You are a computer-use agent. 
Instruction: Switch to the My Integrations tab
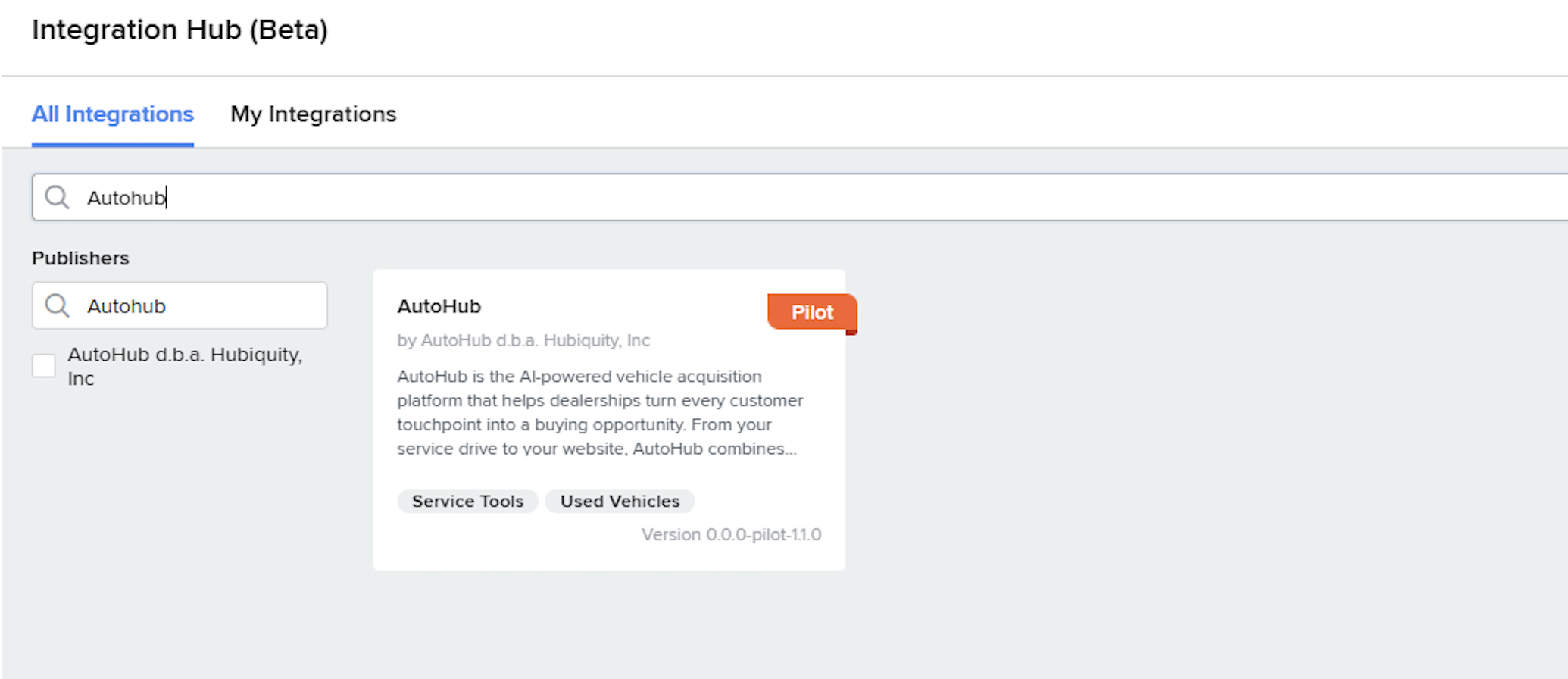[313, 114]
